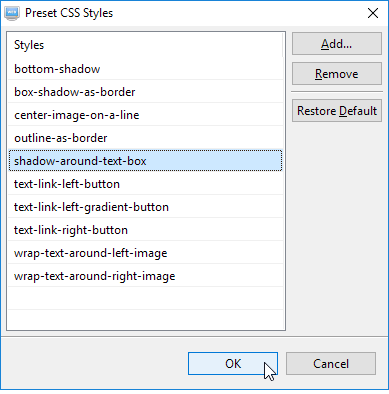Select box-shadow-as-border in the list
This screenshot has width=389, height=394.
tap(145, 92)
